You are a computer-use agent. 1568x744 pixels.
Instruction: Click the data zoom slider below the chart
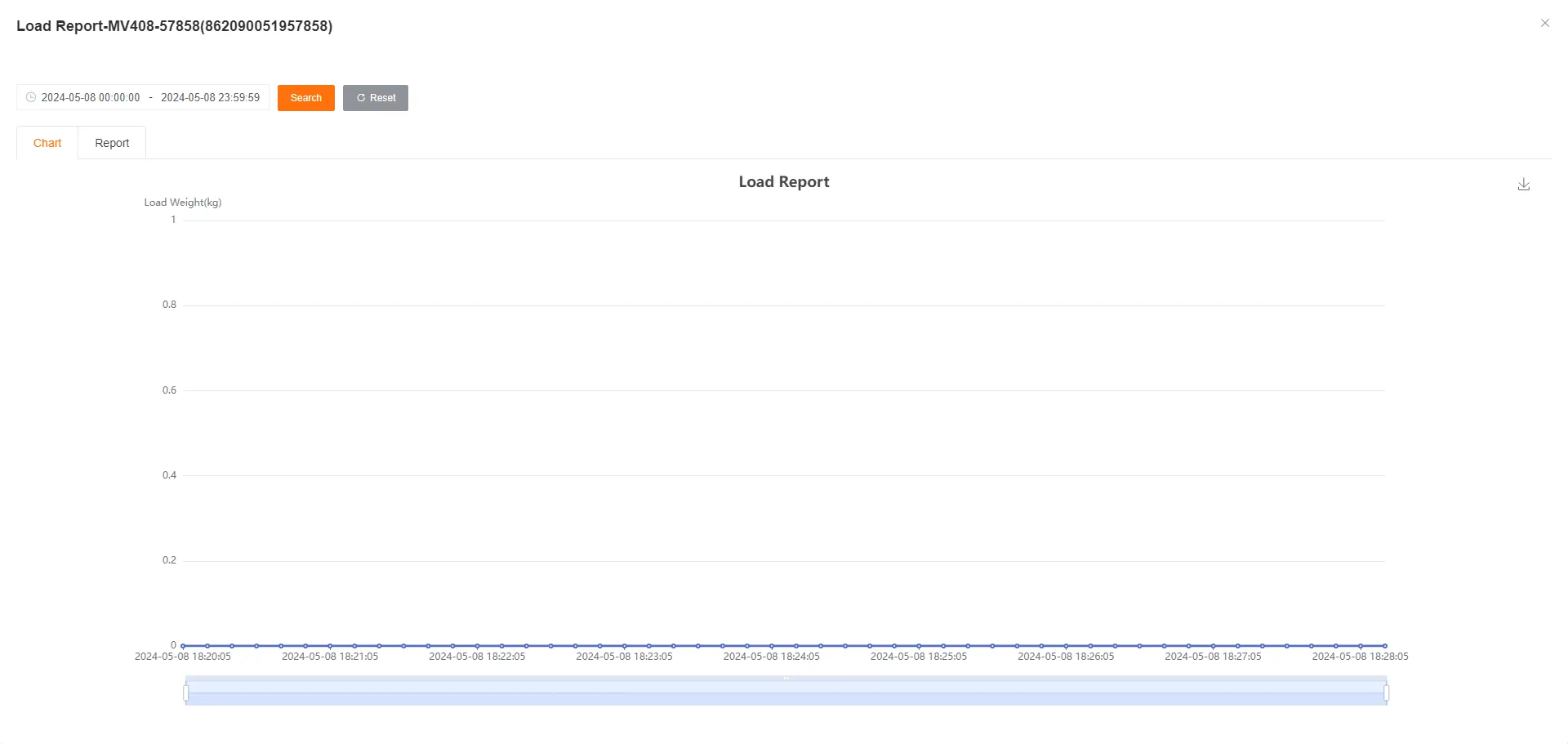784,691
